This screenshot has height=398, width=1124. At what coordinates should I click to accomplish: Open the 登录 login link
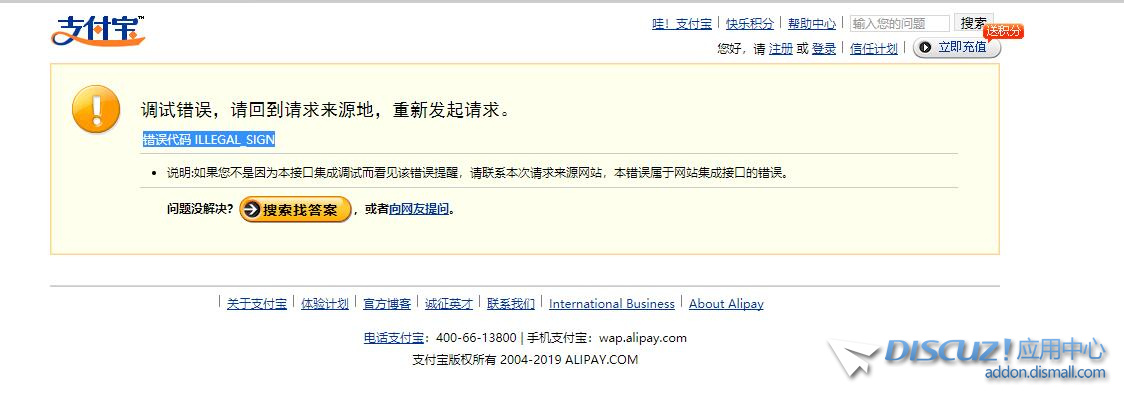tap(824, 49)
